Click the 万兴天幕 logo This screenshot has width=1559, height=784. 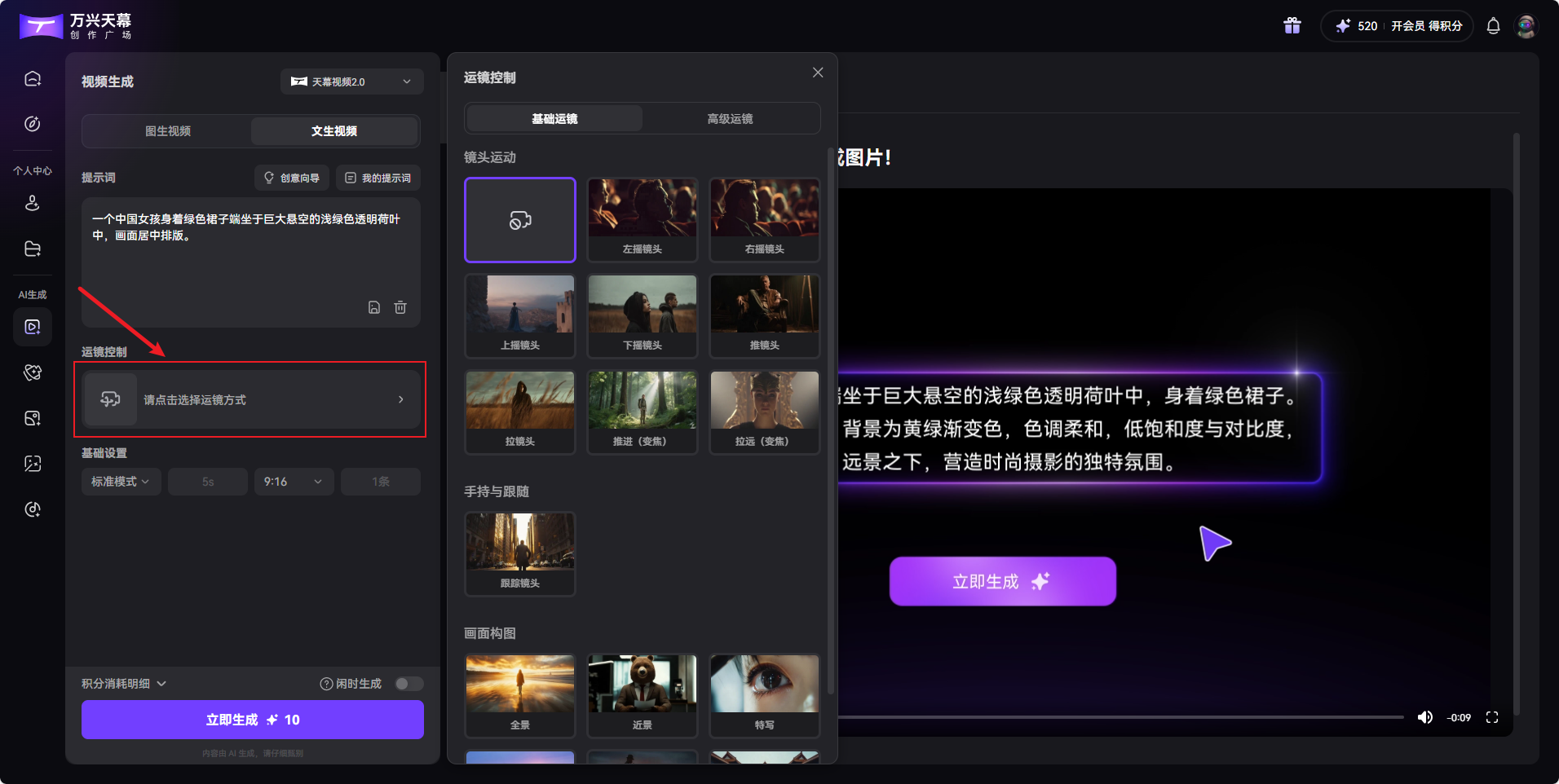point(76,26)
